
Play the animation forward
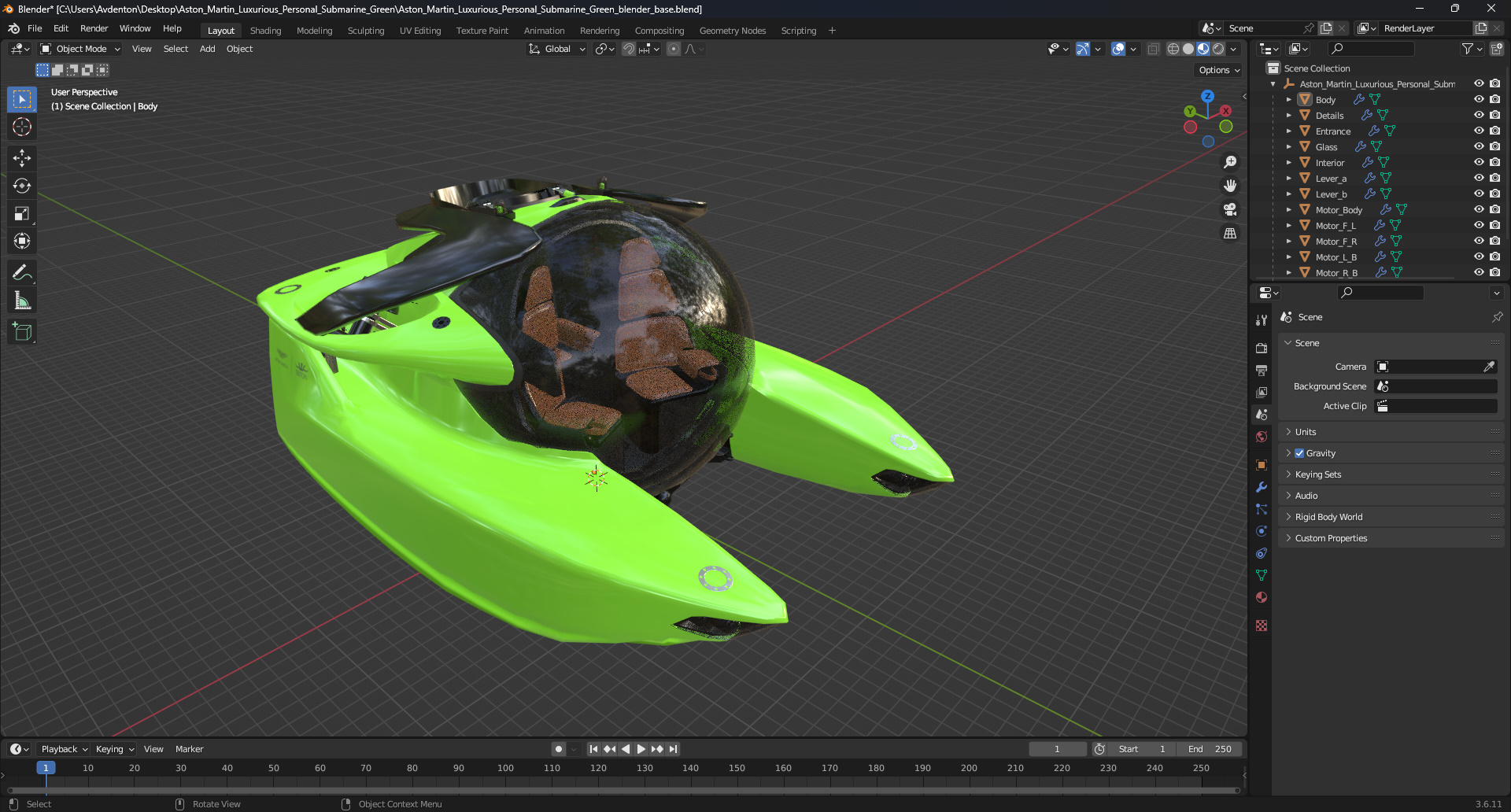641,749
